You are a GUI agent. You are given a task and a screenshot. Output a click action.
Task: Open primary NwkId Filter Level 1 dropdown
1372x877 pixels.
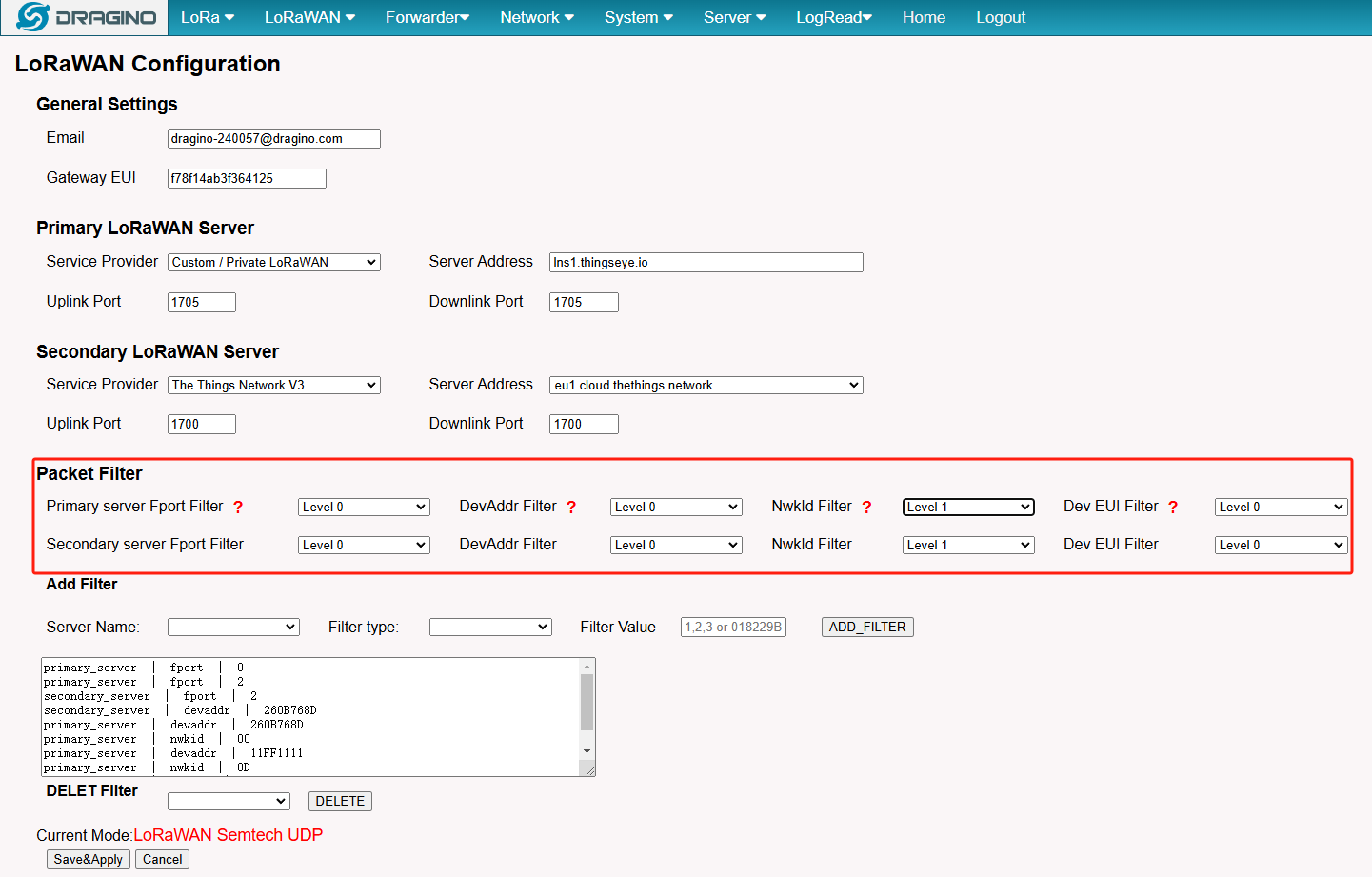968,507
